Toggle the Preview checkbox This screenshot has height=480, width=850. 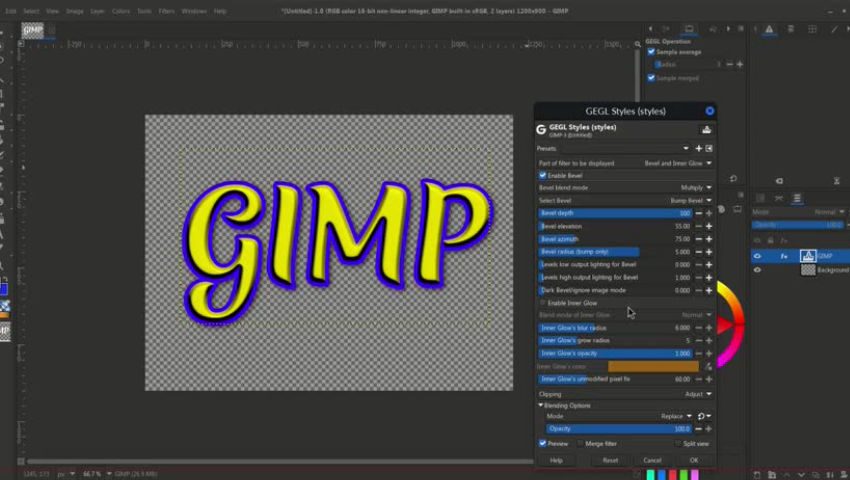[x=543, y=443]
